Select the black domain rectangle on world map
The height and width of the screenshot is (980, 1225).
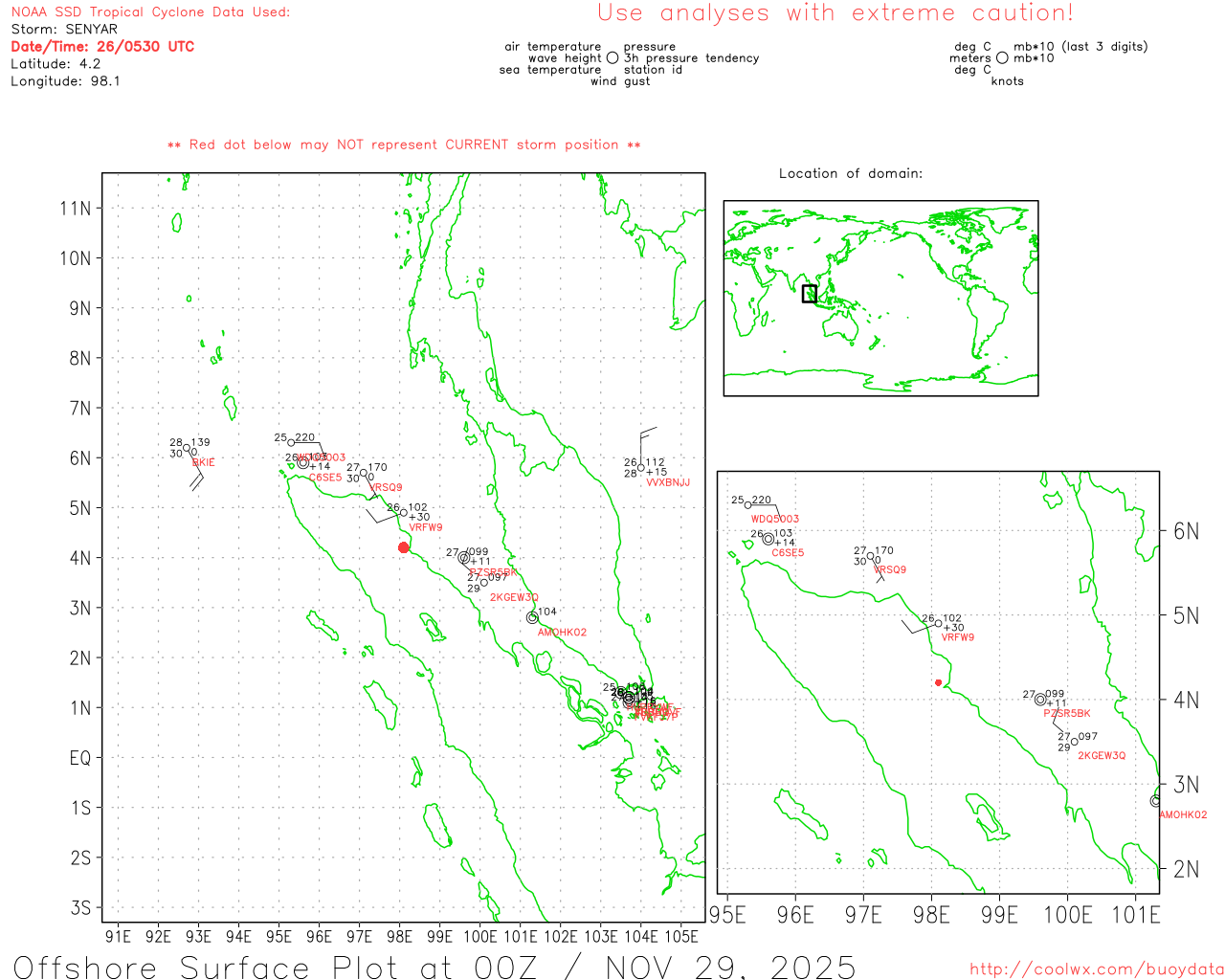[810, 294]
